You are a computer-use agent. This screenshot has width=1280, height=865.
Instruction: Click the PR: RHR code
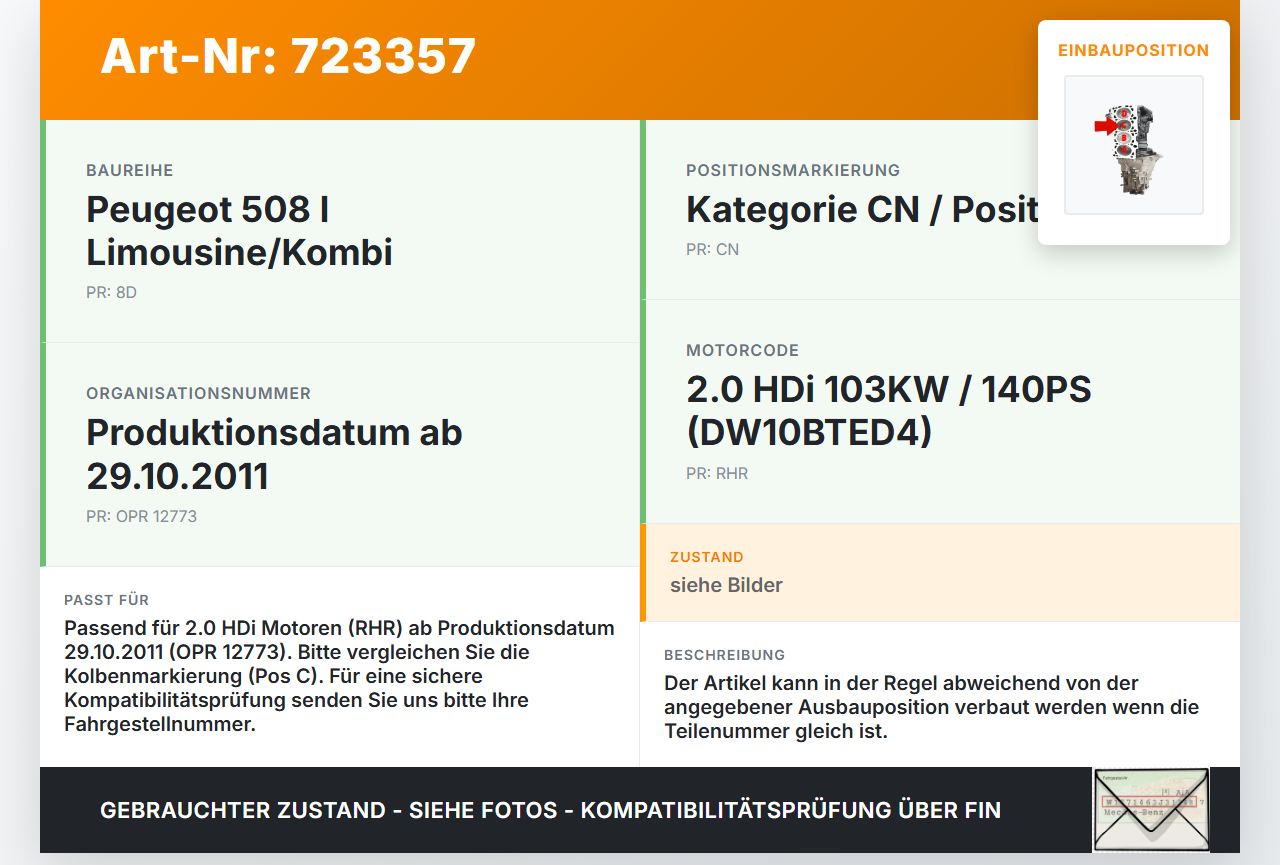click(717, 474)
